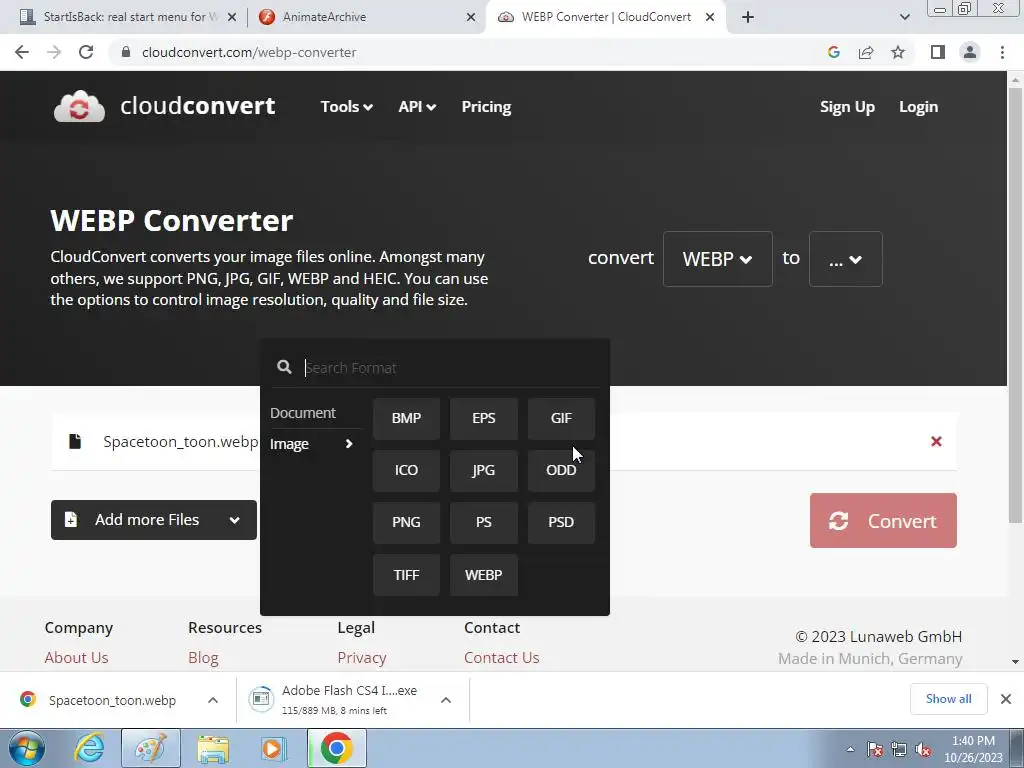Open the Chrome side panel icon

coord(938,52)
